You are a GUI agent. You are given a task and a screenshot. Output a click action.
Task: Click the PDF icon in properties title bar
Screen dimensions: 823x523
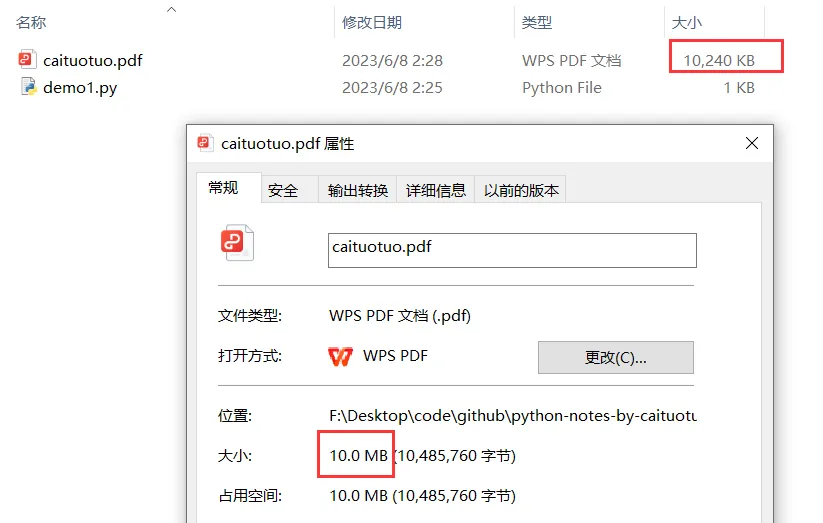coord(205,143)
